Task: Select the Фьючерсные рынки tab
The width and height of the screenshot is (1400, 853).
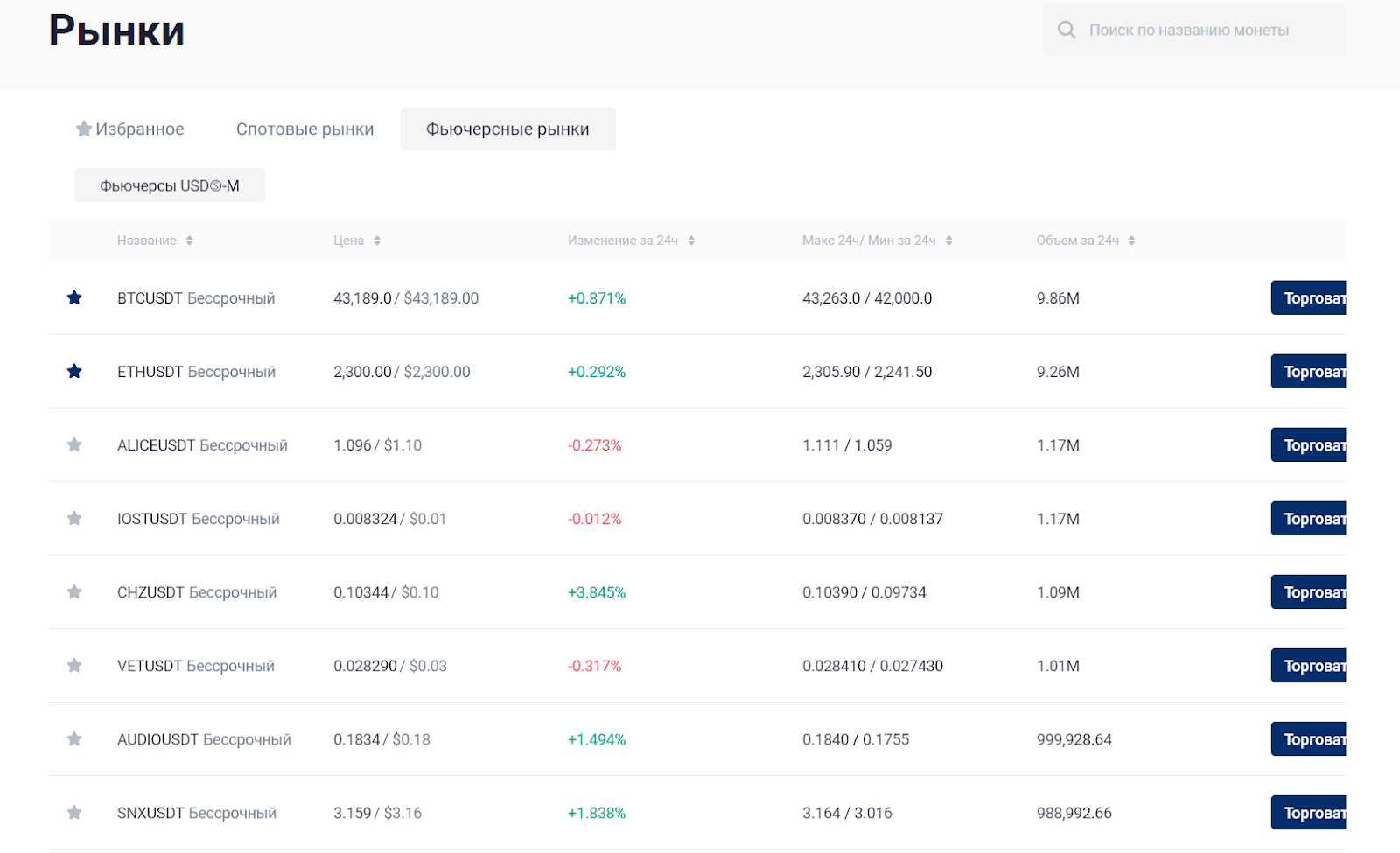Action: tap(507, 129)
